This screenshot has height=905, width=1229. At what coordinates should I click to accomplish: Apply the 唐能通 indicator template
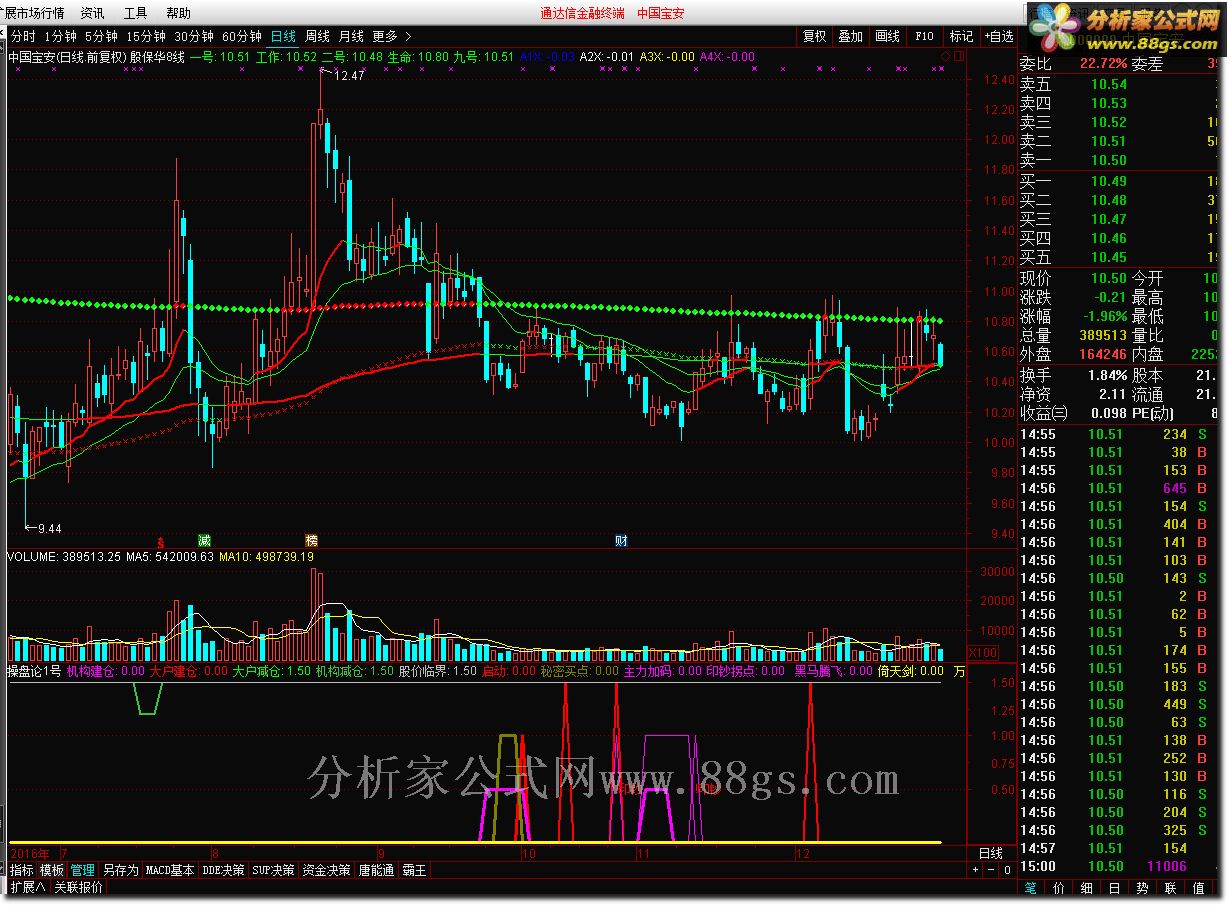pos(377,870)
